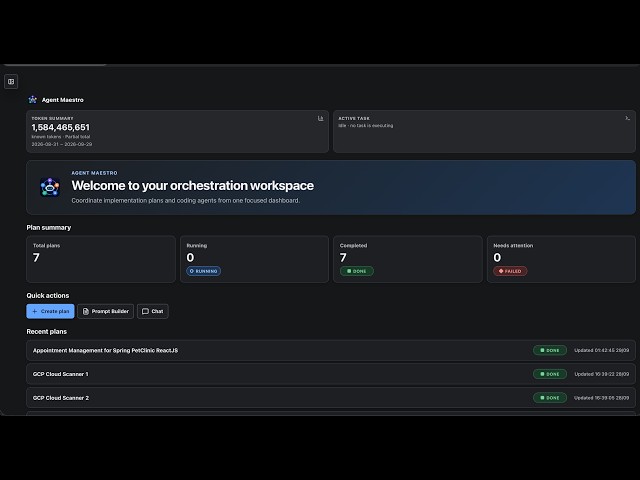The image size is (640, 480).
Task: Click the DONE badge under Completed
Action: tap(357, 271)
